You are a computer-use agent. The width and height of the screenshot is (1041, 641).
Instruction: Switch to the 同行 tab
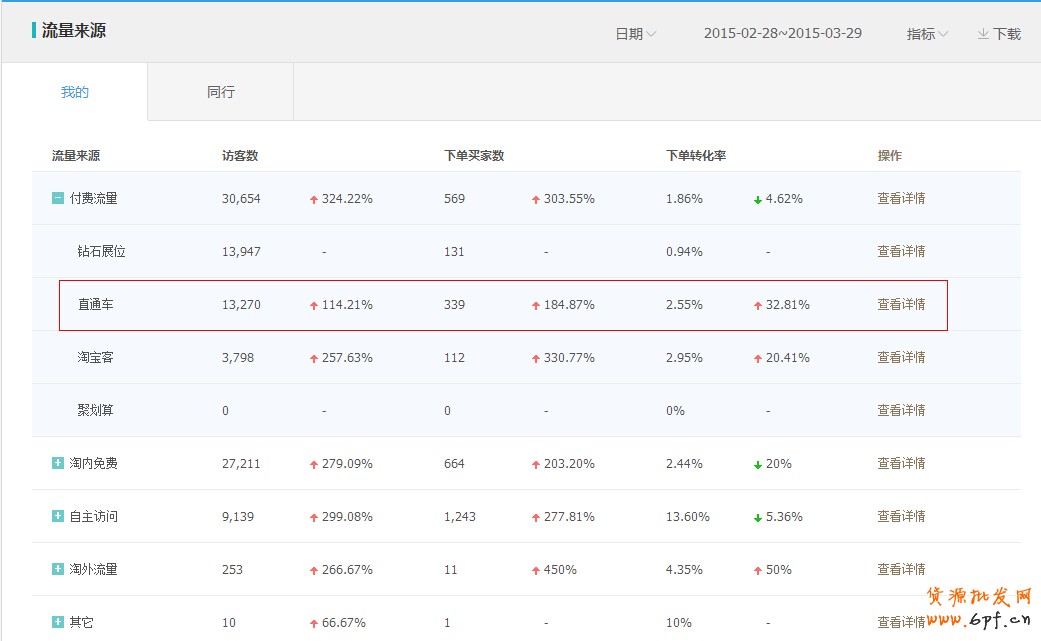pos(221,92)
